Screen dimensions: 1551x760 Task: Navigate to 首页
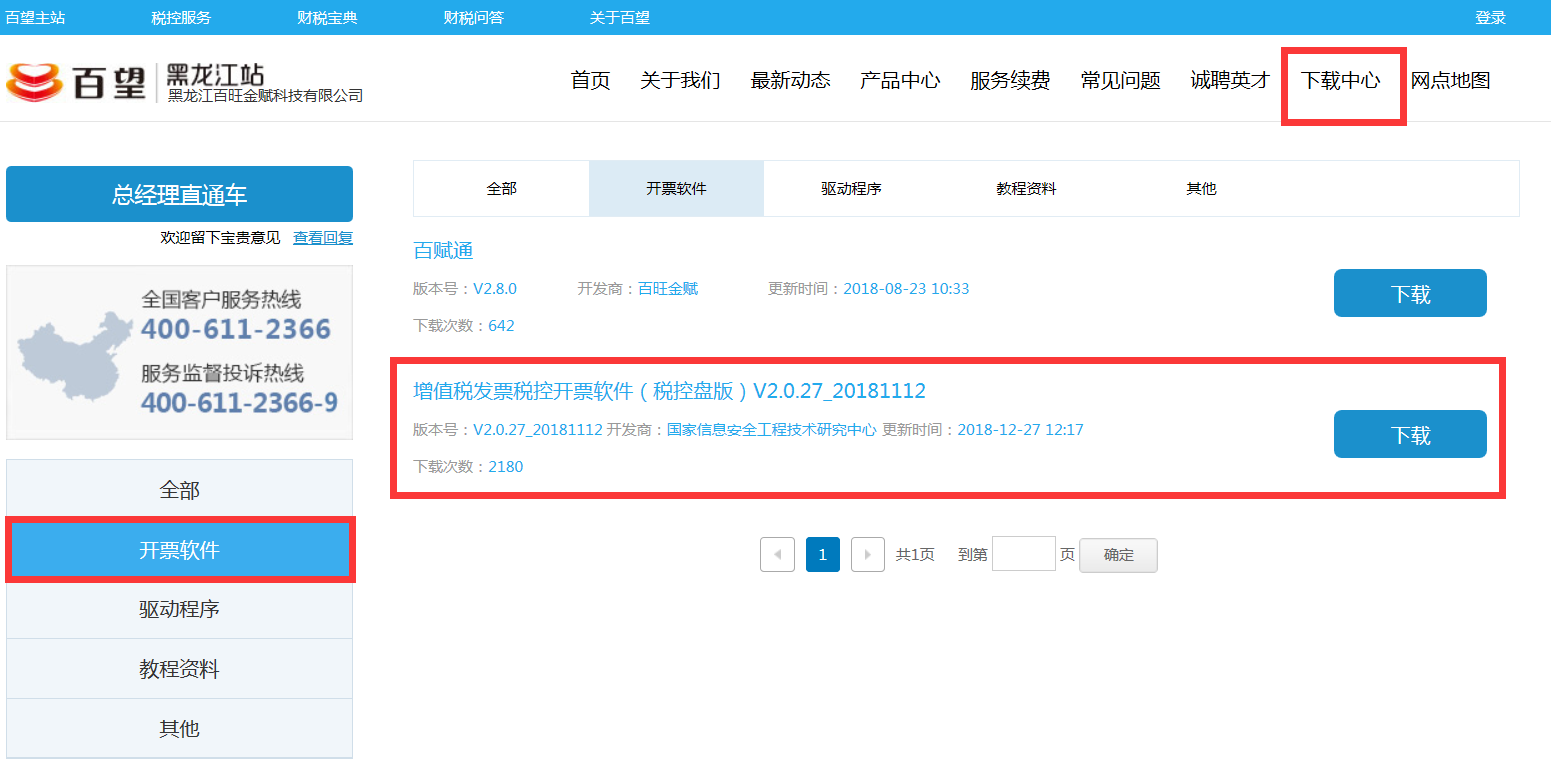pos(590,80)
